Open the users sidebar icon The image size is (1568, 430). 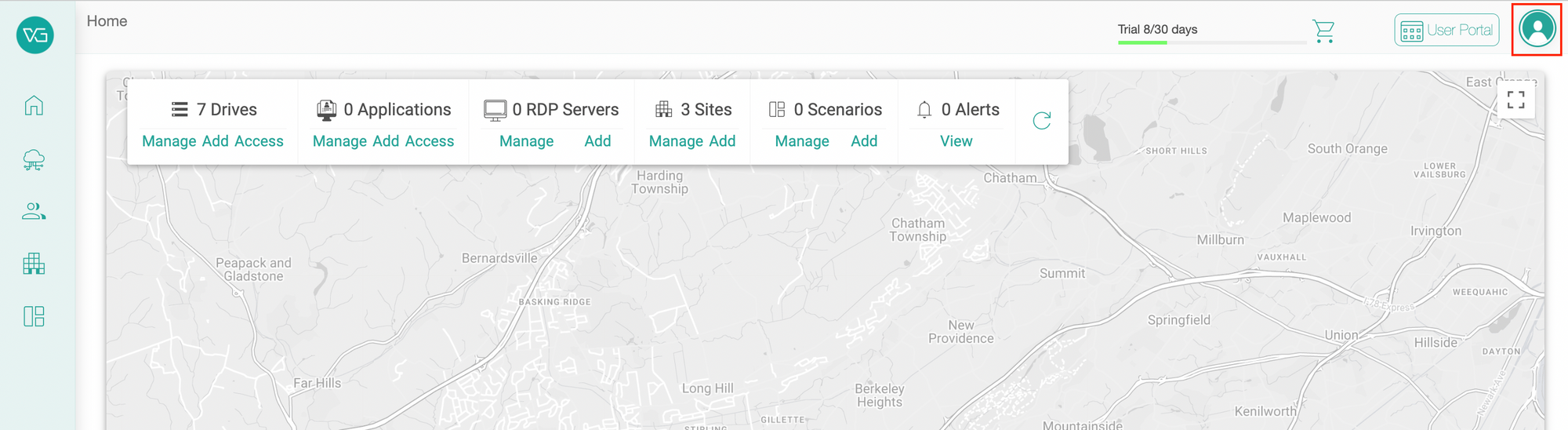pyautogui.click(x=34, y=211)
